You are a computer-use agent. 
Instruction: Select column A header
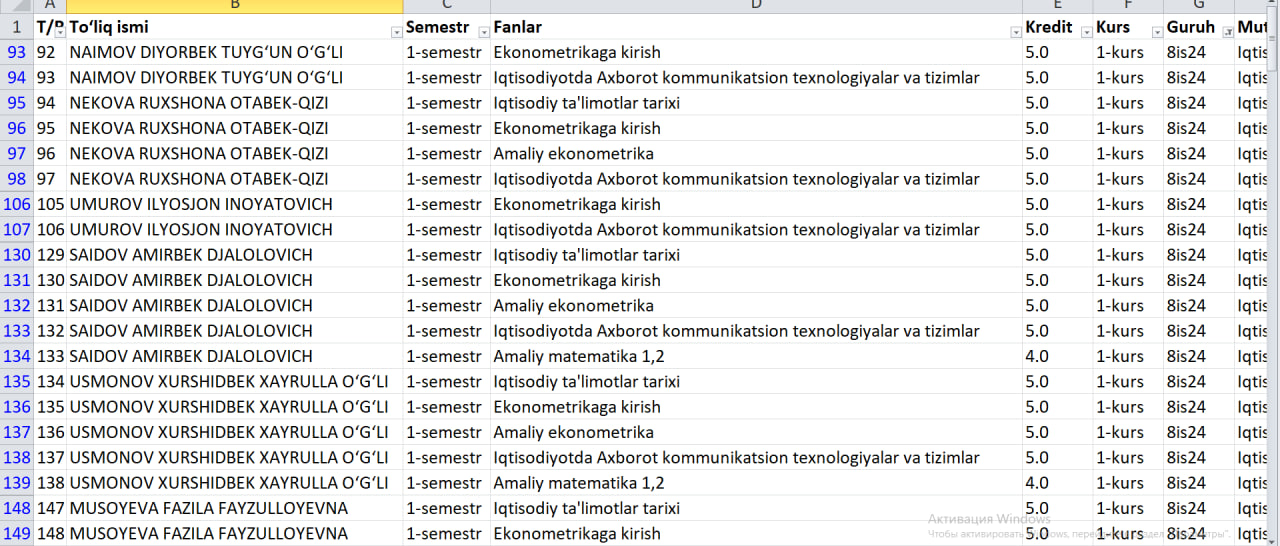tap(50, 6)
